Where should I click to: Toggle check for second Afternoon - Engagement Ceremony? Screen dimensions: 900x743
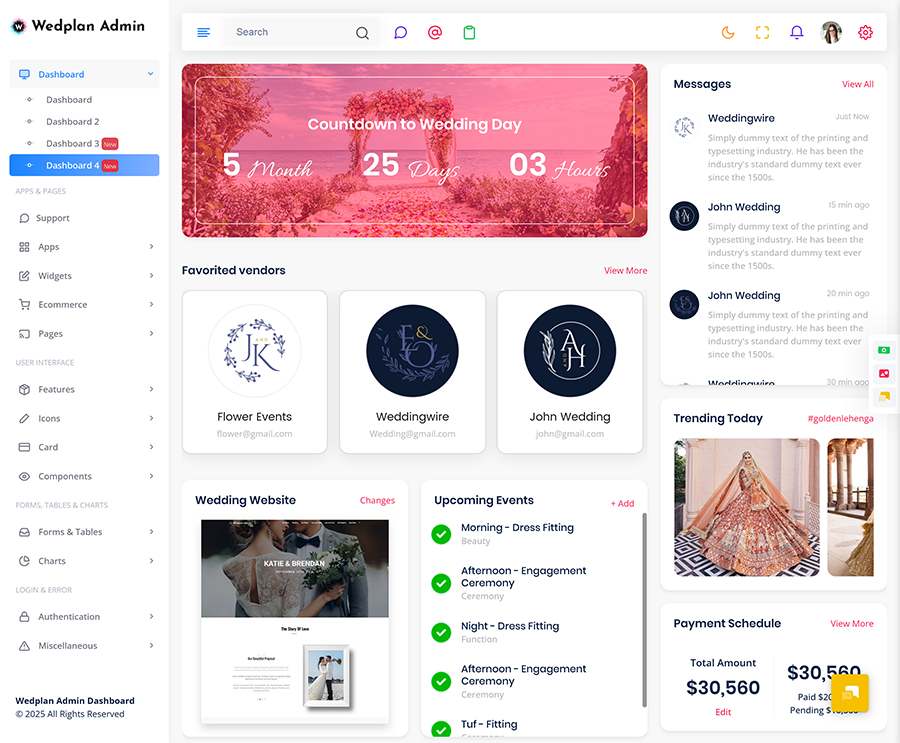coord(441,682)
